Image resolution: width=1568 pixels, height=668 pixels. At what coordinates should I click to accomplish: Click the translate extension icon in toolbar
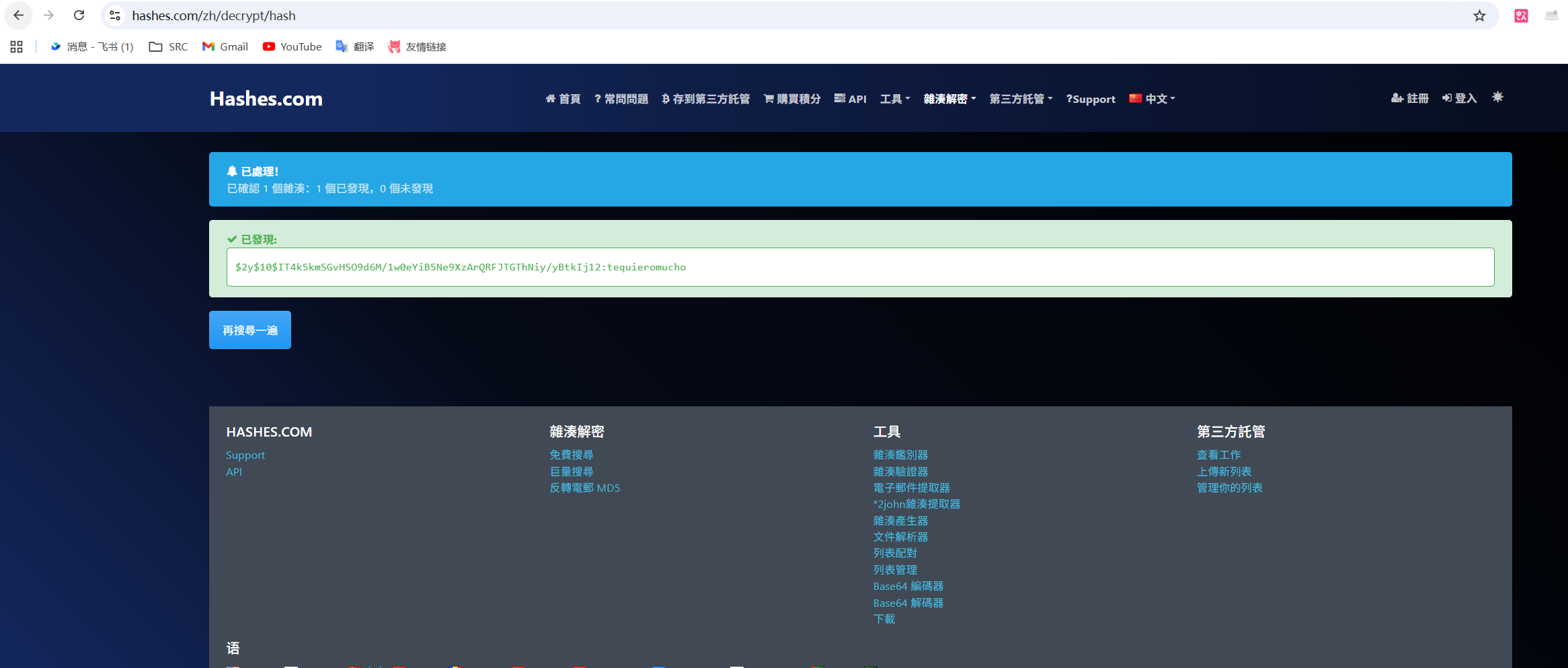click(1521, 15)
